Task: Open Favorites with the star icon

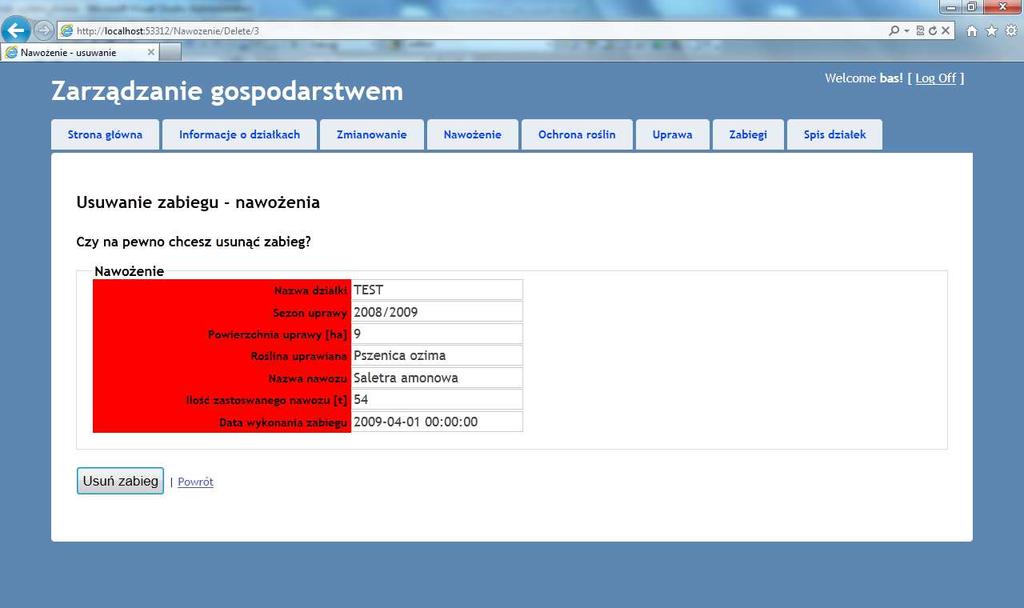Action: click(x=991, y=31)
